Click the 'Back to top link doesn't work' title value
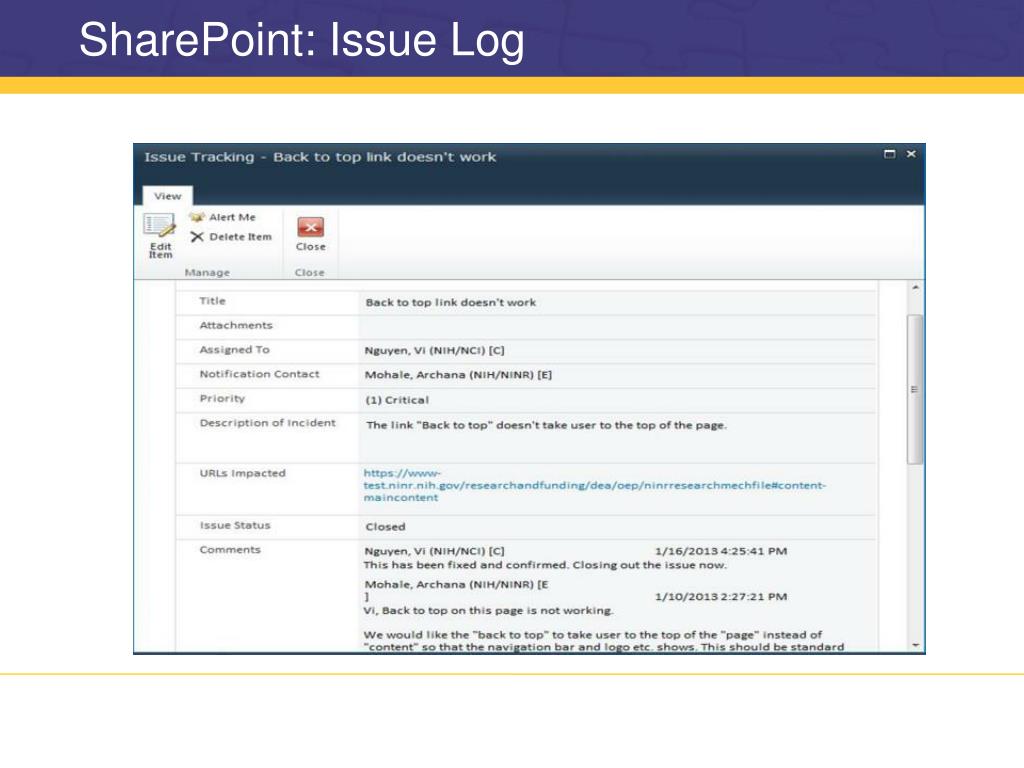 (x=451, y=302)
